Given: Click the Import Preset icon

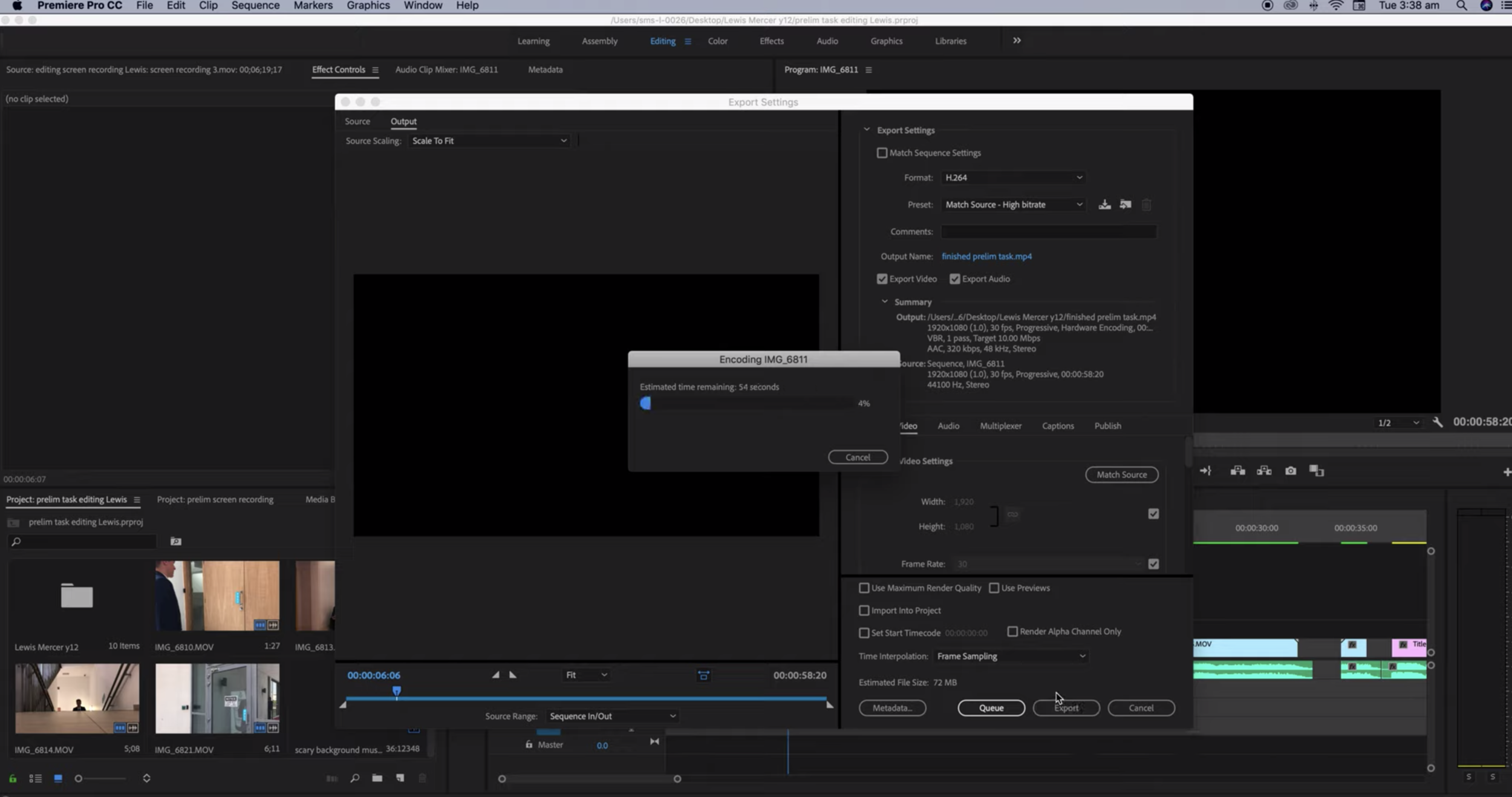Looking at the screenshot, I should 1125,205.
